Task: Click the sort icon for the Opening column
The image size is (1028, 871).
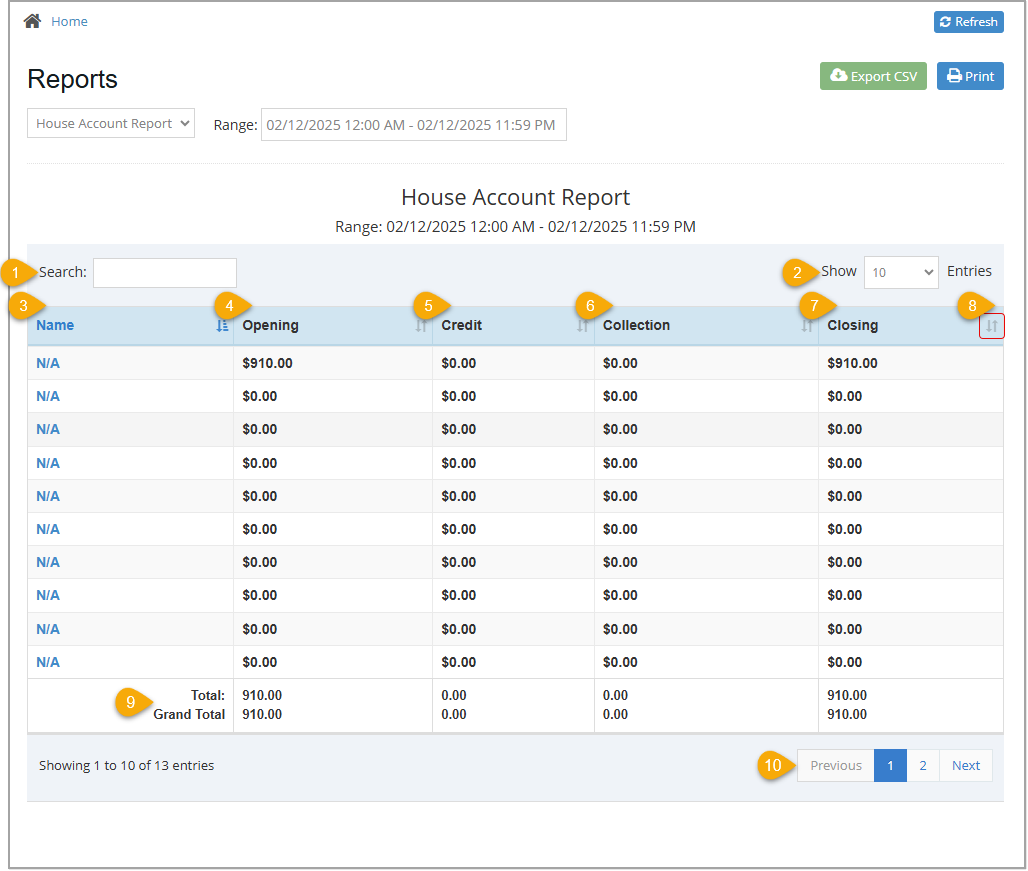Action: coord(420,325)
